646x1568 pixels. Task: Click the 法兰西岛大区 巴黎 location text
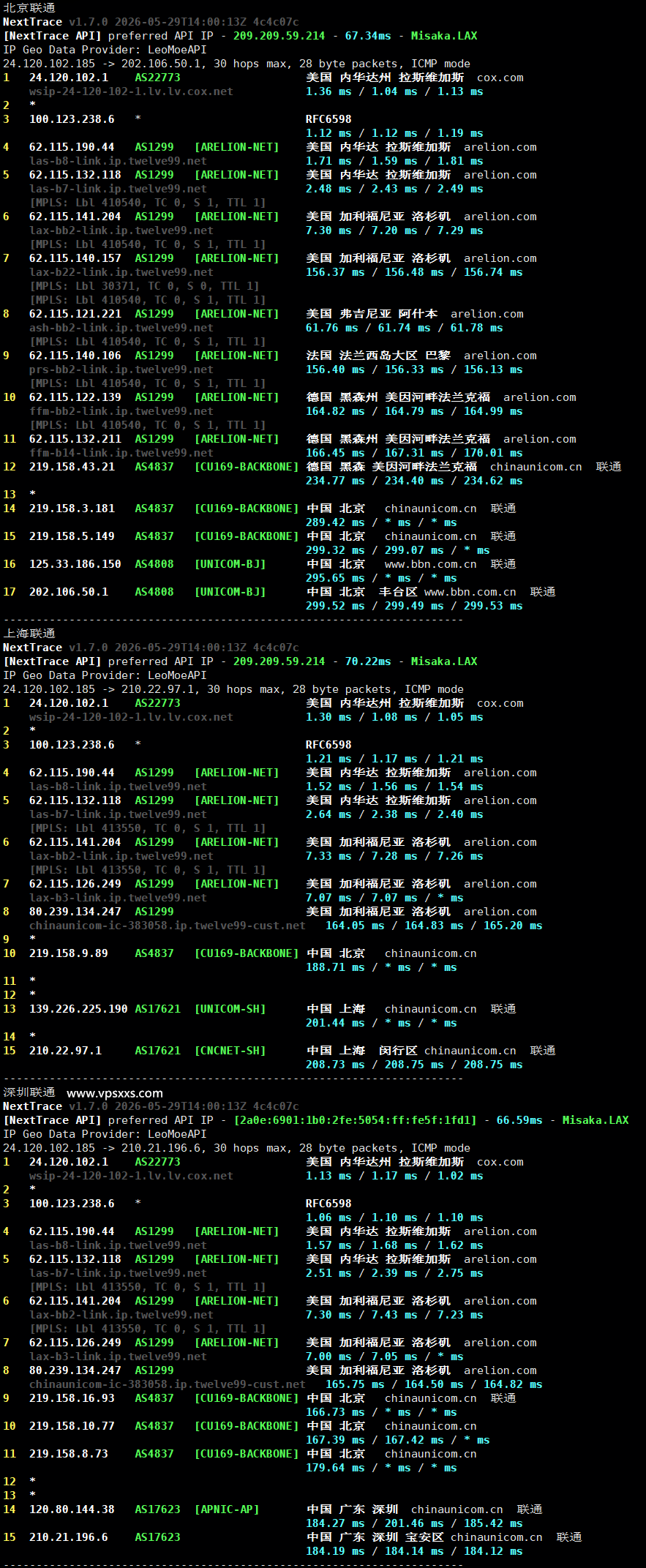395,356
